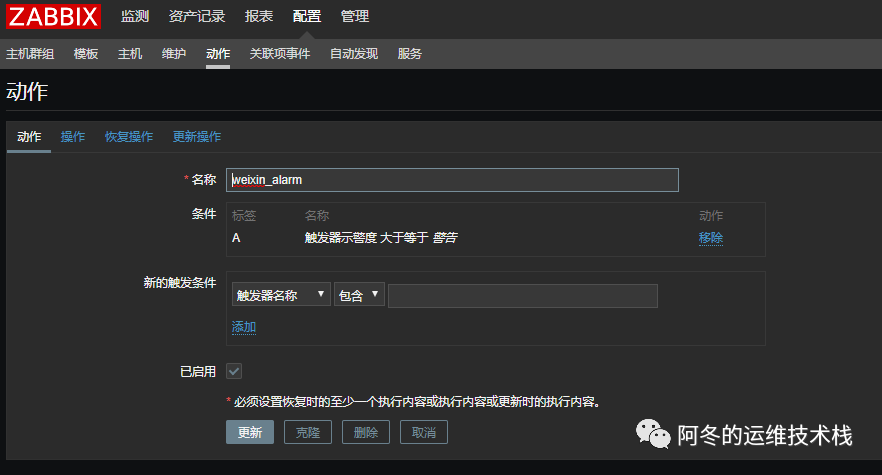
Task: Toggle the 已启用 checkbox
Action: 234,371
